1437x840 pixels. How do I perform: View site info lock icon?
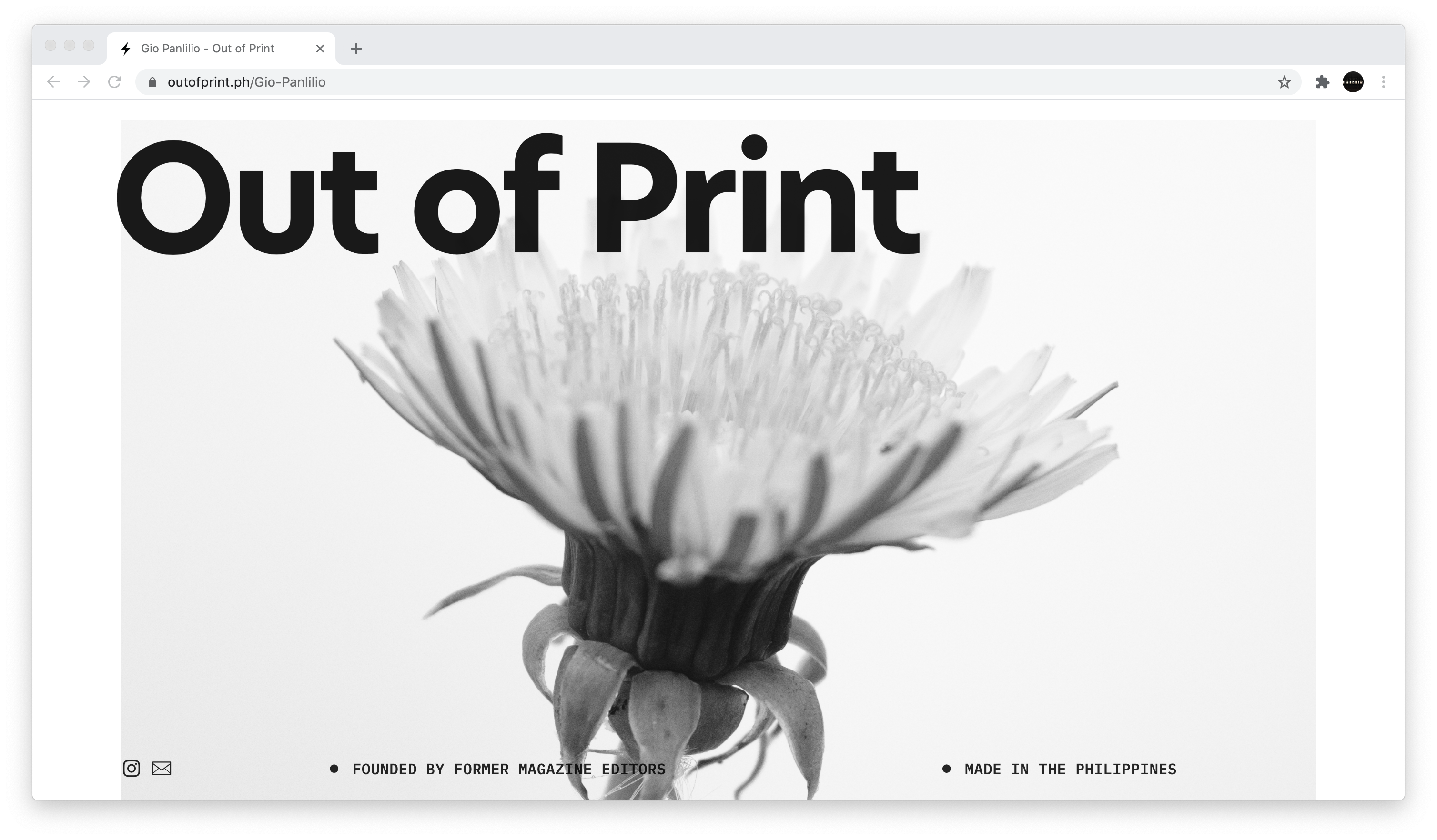[x=152, y=82]
